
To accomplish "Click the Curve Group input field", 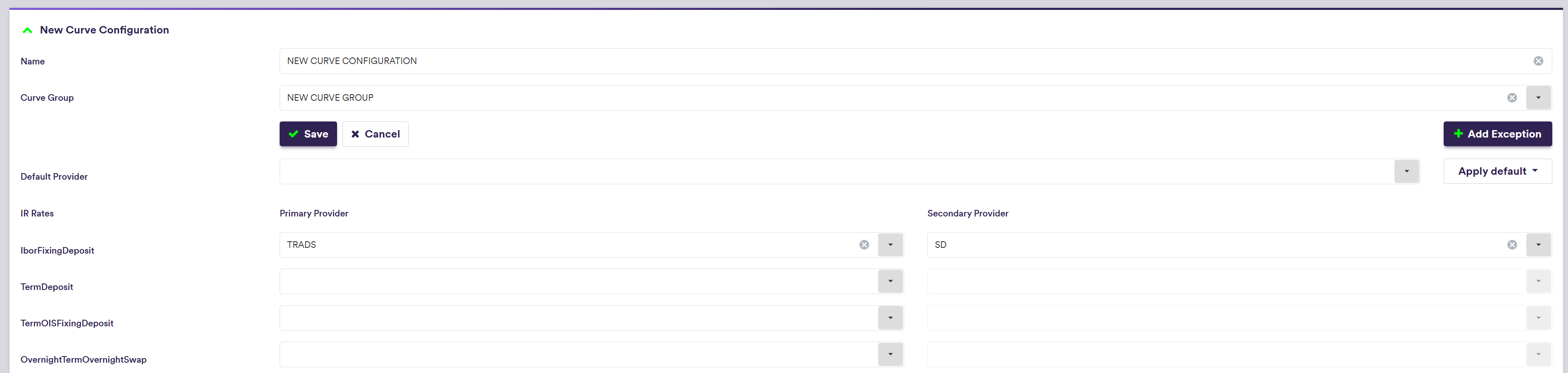I will (852, 98).
